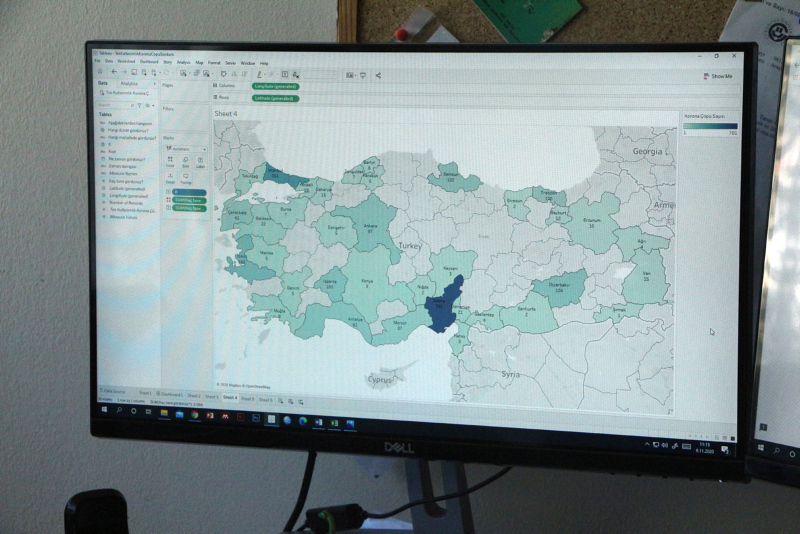This screenshot has width=800, height=534.
Task: Go to the Data Source tab
Action: pyautogui.click(x=113, y=393)
